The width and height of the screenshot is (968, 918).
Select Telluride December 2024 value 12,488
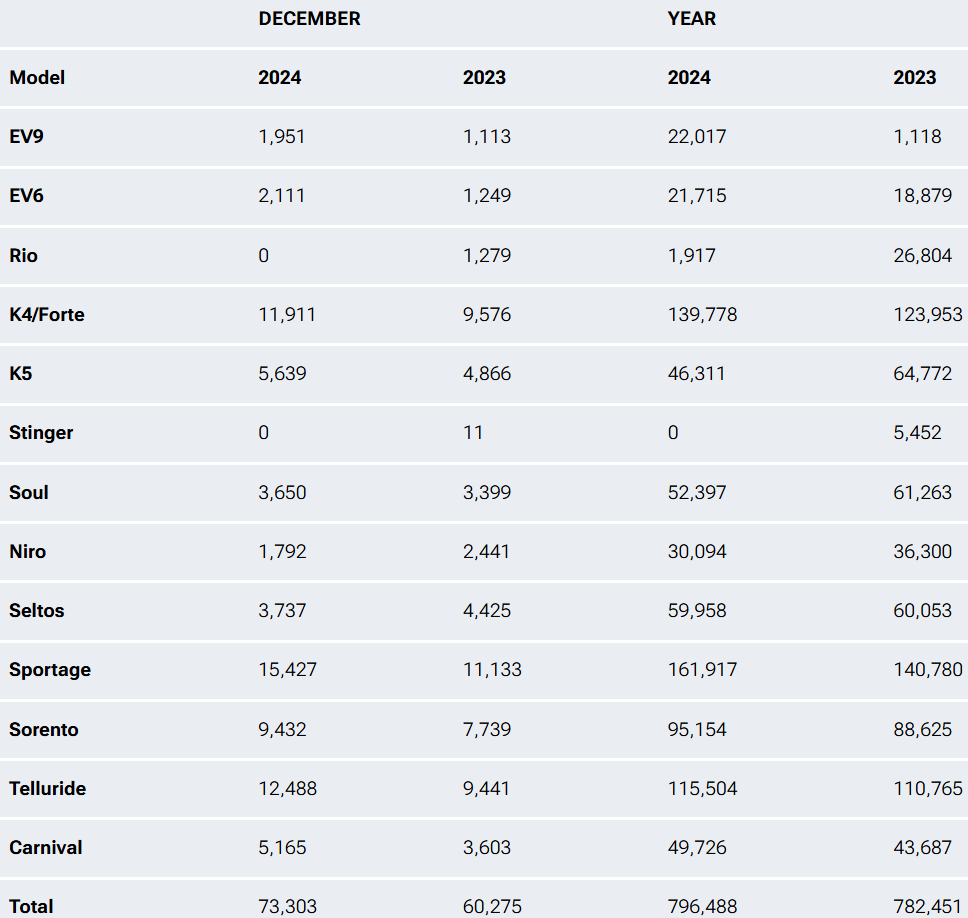(287, 789)
